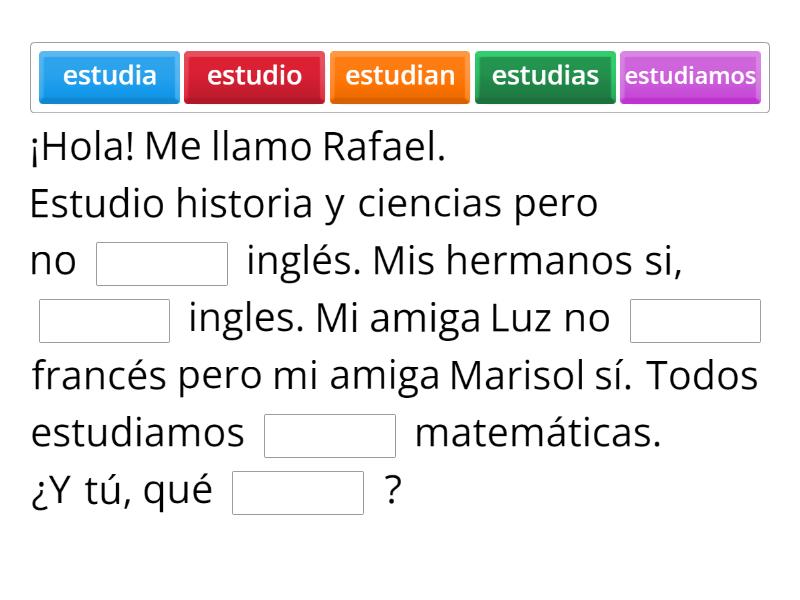This screenshot has height=600, width=800.
Task: Click the blank after 'no' before 'inglés'
Action: point(162,261)
